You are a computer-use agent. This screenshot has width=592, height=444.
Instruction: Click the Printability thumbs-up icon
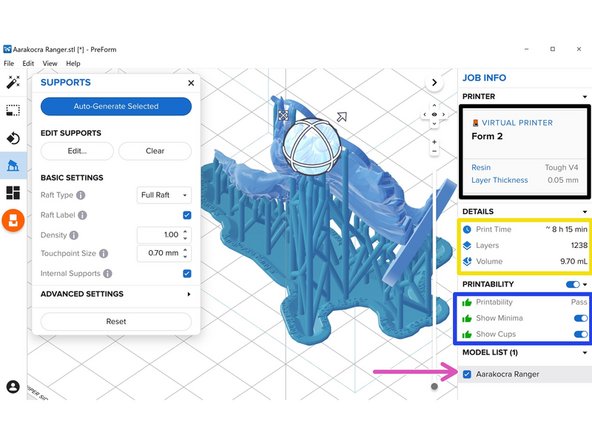pyautogui.click(x=467, y=302)
